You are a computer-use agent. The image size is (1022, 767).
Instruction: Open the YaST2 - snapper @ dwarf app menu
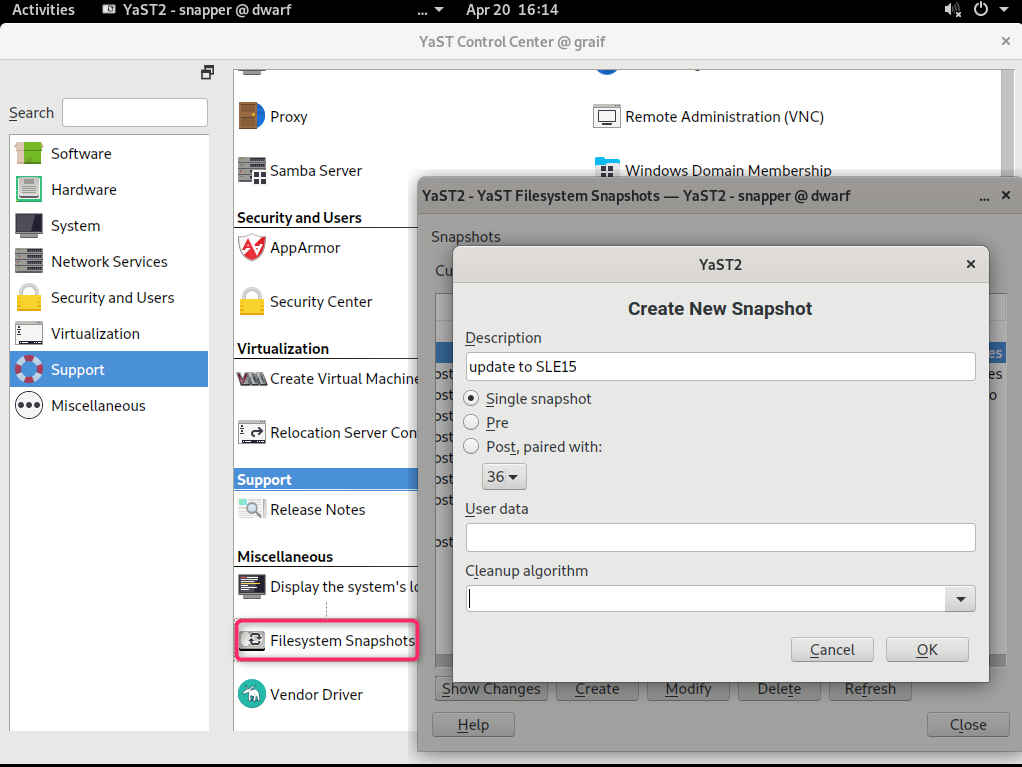pos(197,10)
